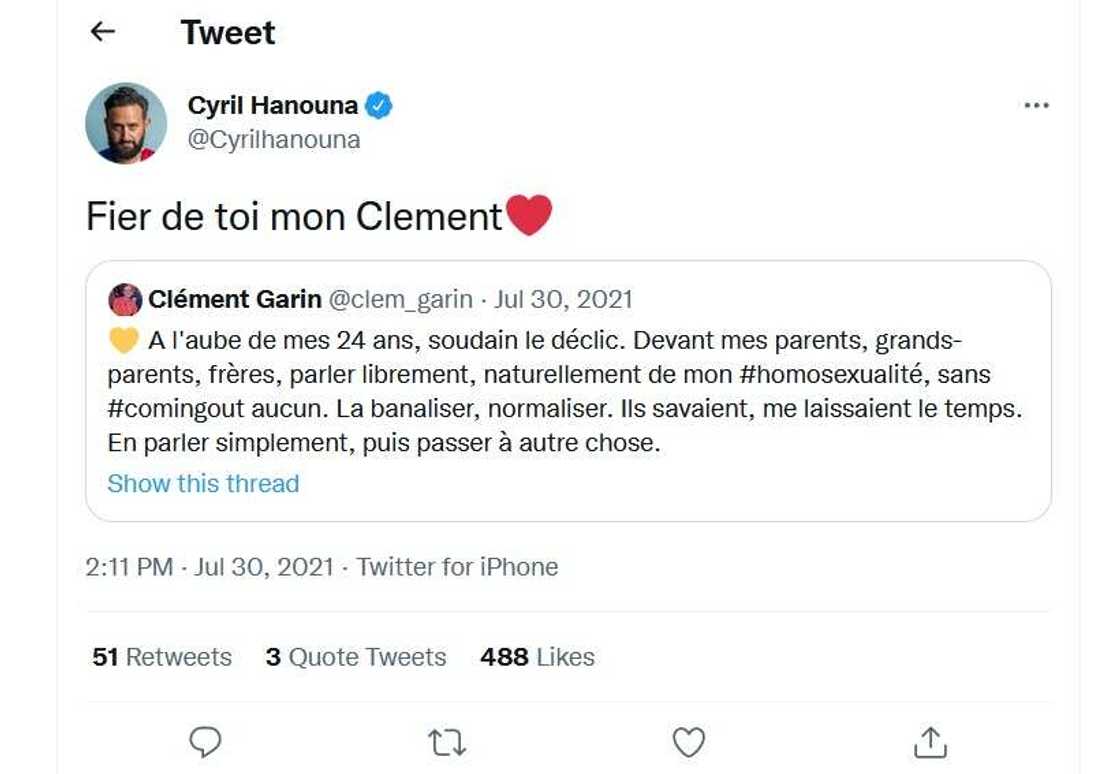Viewport: 1120px width, 774px height.
Task: View the 488 Likes list
Action: tap(537, 657)
